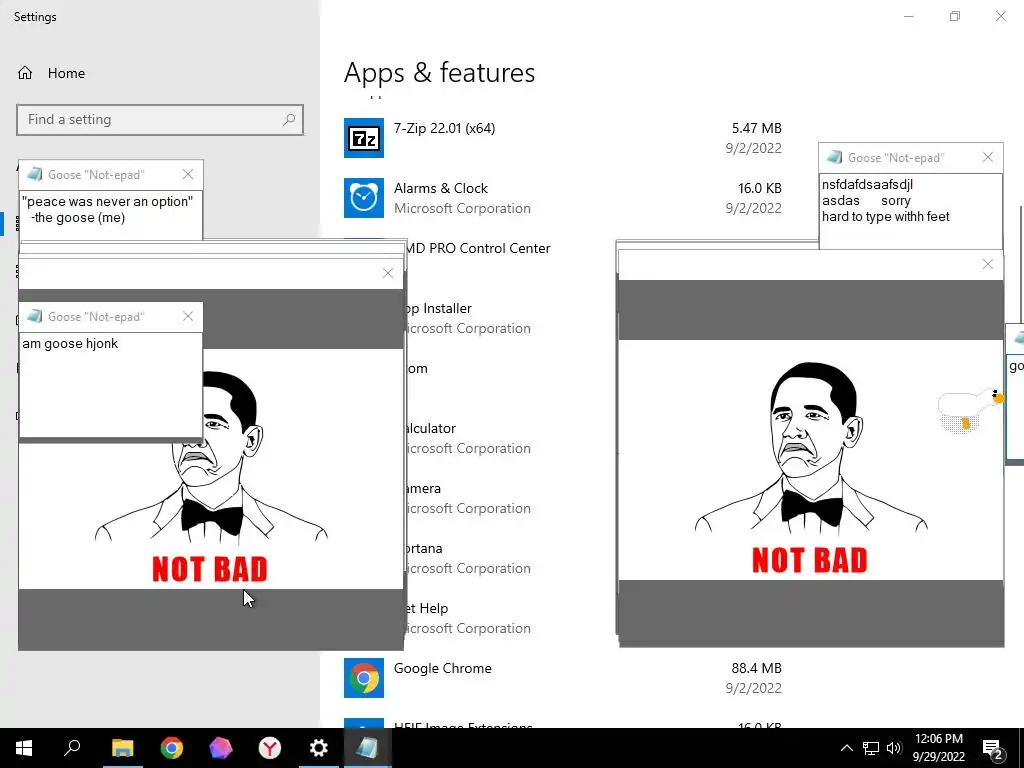The width and height of the screenshot is (1024, 768).
Task: Click the left NOT BAD meme image
Action: coord(211,469)
